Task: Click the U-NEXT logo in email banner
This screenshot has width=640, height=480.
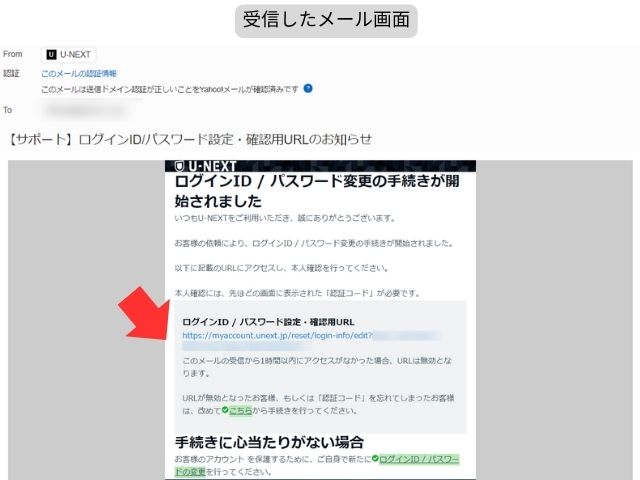Action: (x=206, y=166)
